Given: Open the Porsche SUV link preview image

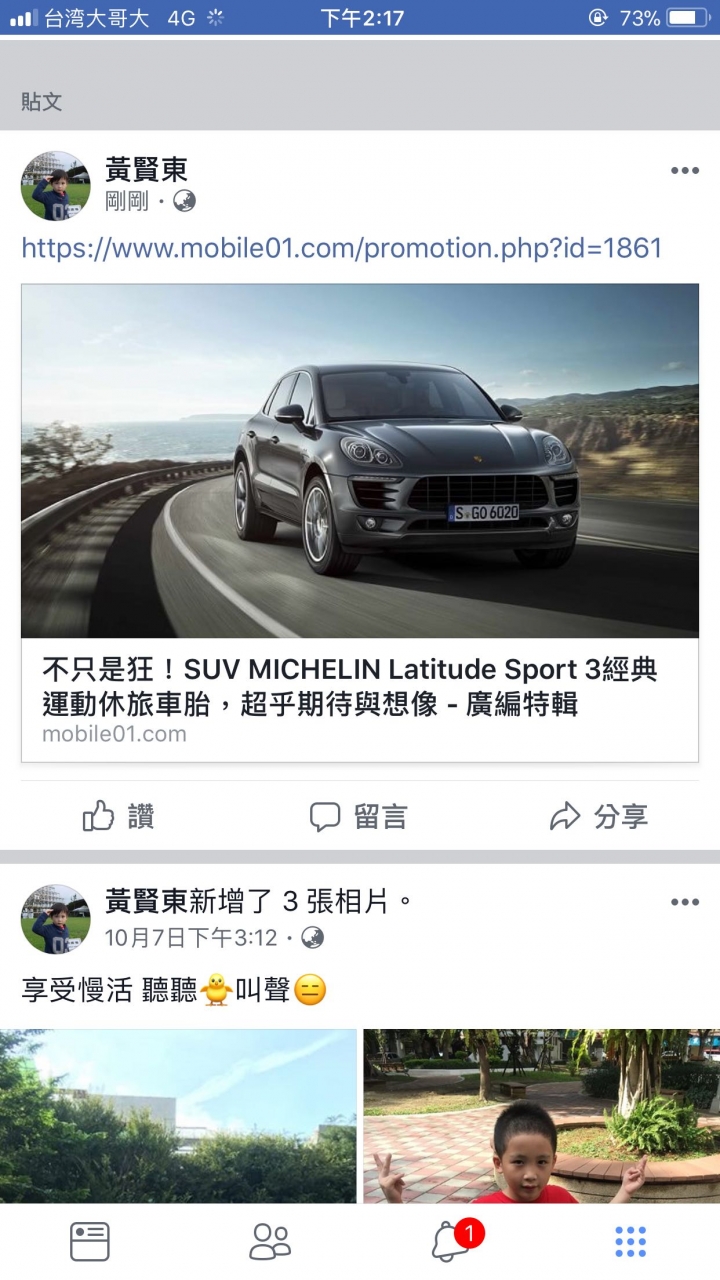Looking at the screenshot, I should click(360, 461).
